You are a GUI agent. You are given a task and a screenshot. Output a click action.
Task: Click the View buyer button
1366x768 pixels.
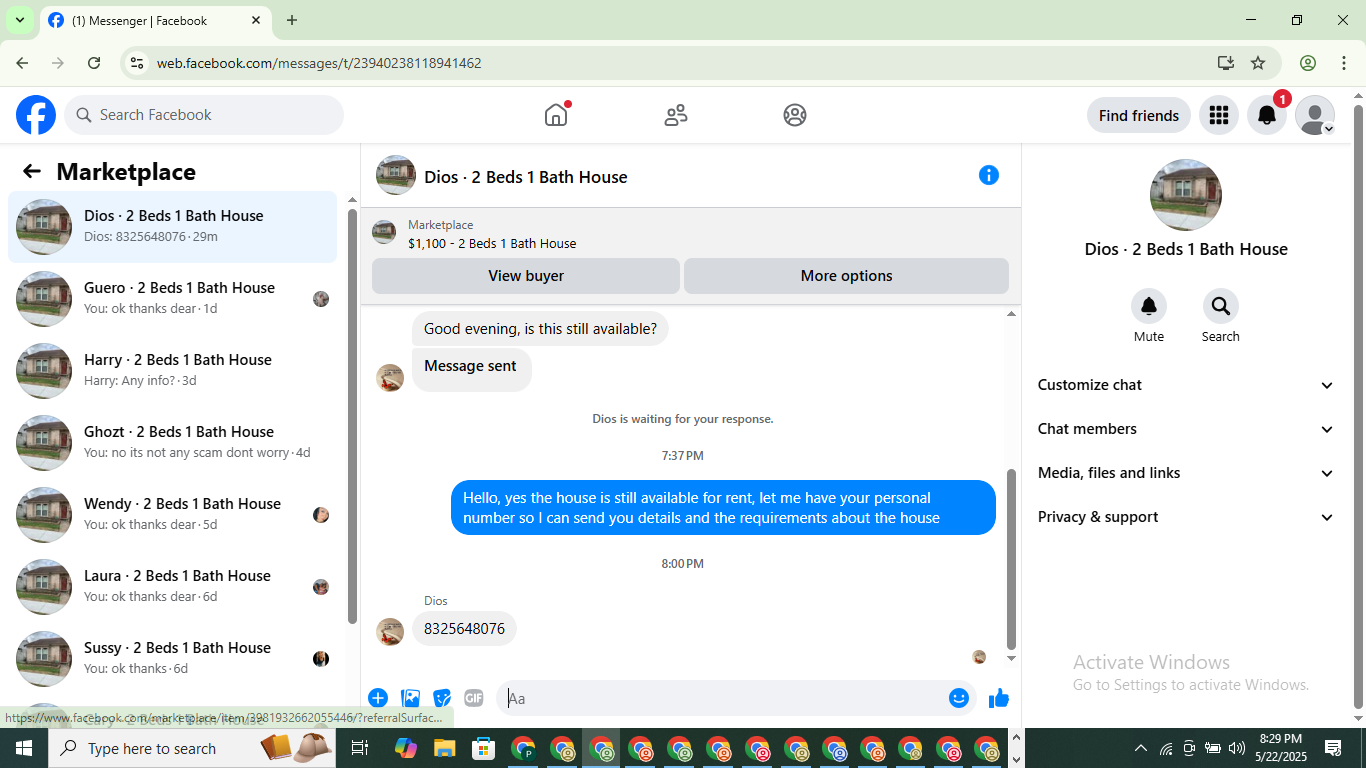click(526, 276)
